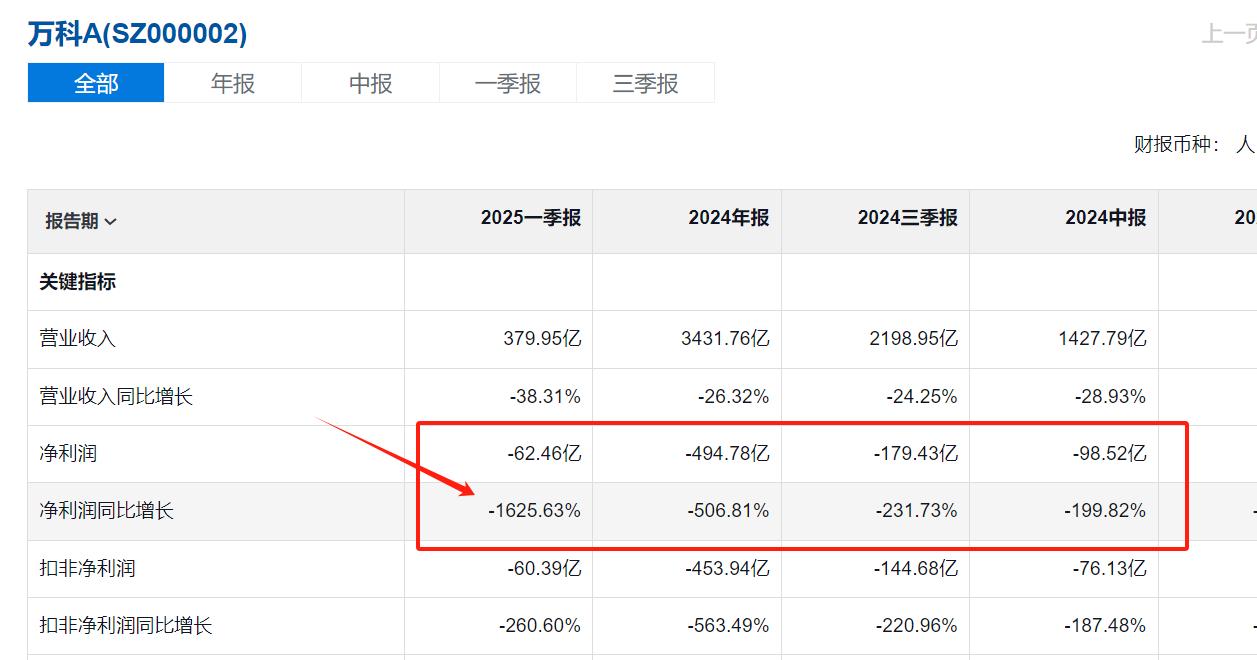Open the 中报 tab
This screenshot has width=1257, height=660.
[x=370, y=83]
